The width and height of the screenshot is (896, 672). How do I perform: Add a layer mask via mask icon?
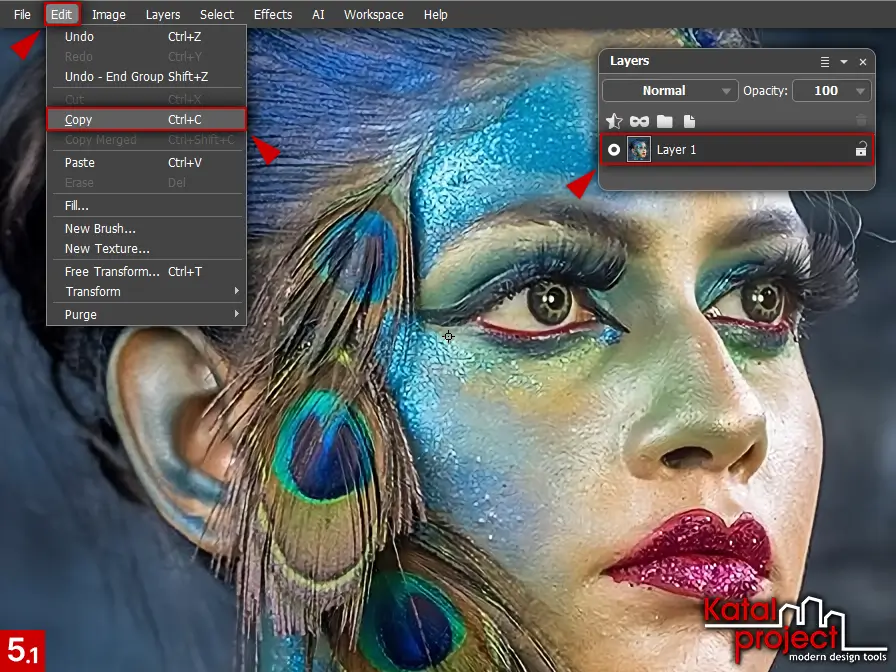pos(639,121)
